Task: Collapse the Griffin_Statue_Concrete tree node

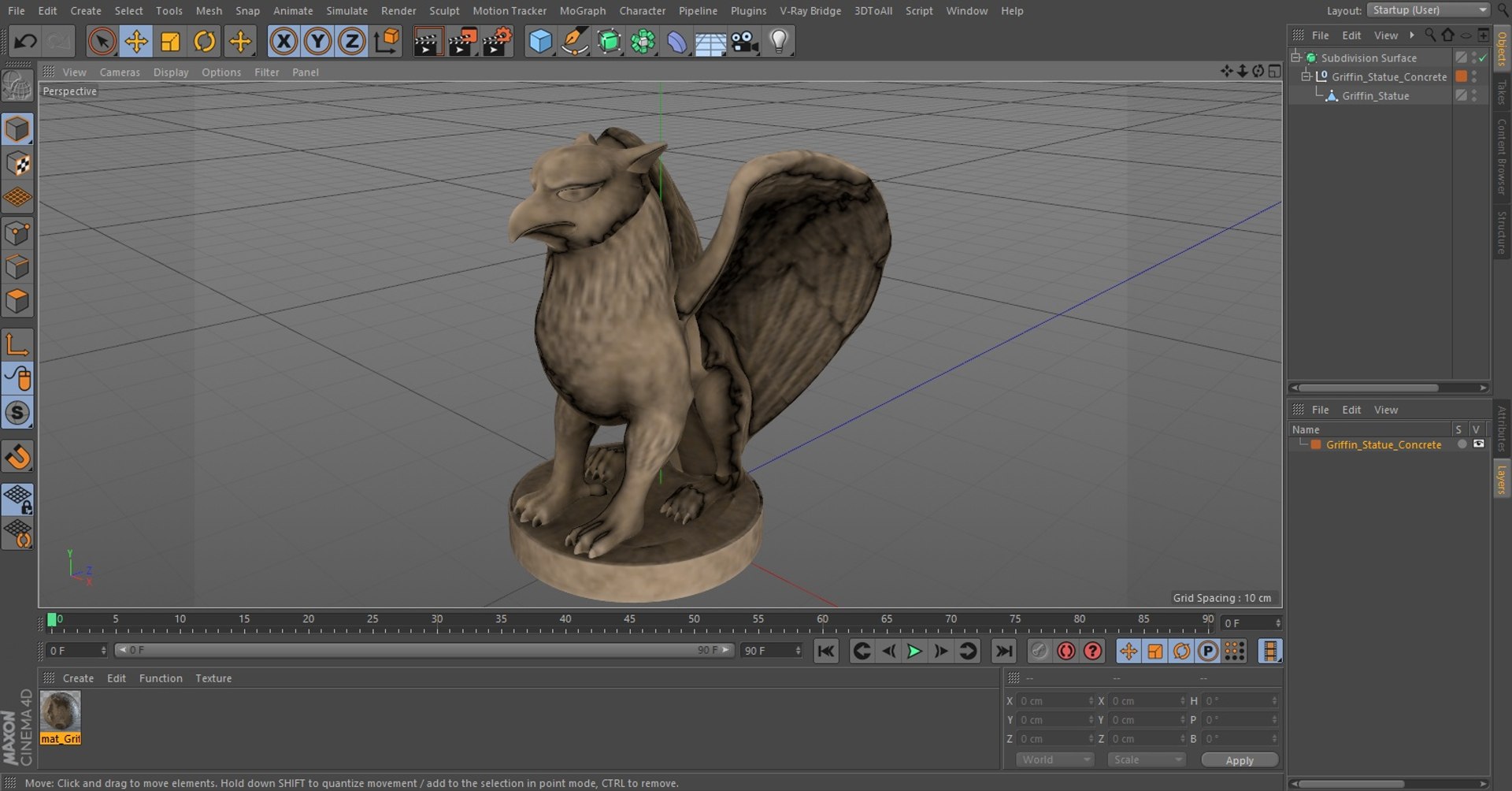Action: click(1306, 76)
